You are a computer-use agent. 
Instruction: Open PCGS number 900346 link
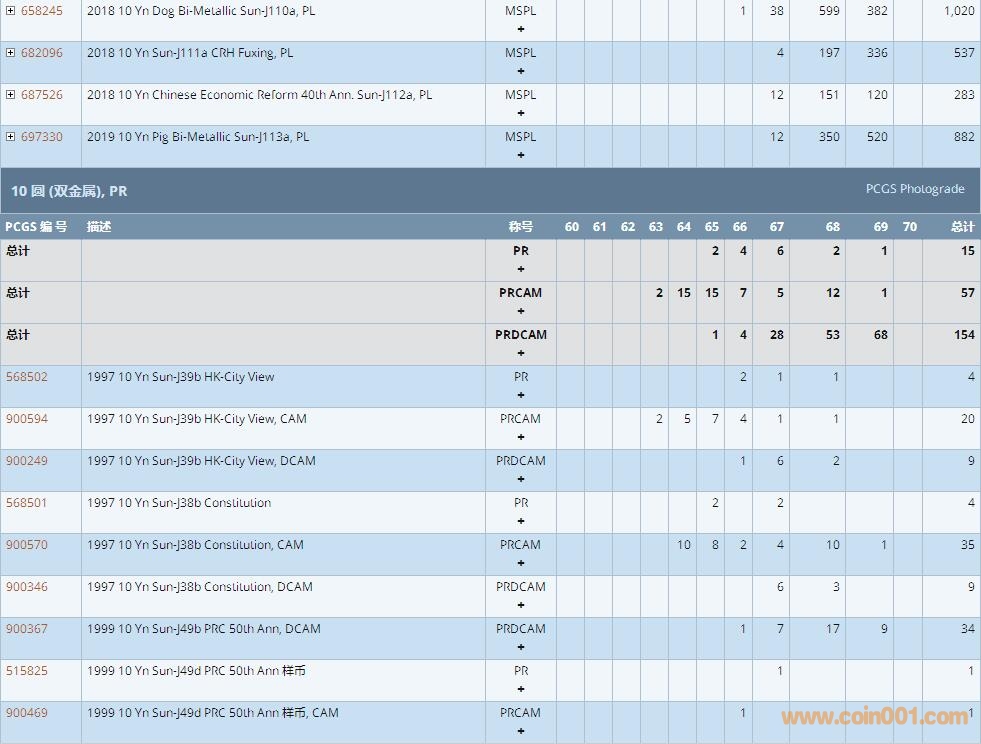click(27, 587)
